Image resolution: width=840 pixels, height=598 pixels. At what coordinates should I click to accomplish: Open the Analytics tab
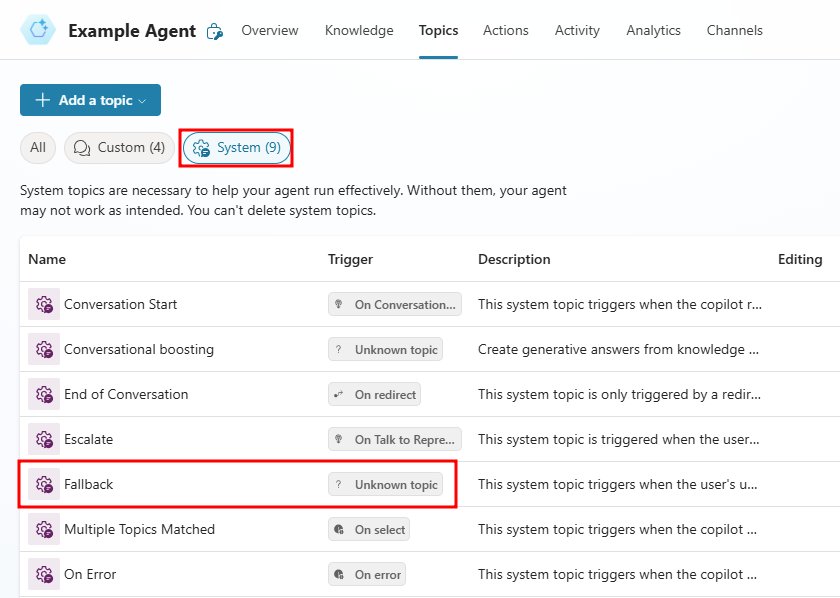654,31
